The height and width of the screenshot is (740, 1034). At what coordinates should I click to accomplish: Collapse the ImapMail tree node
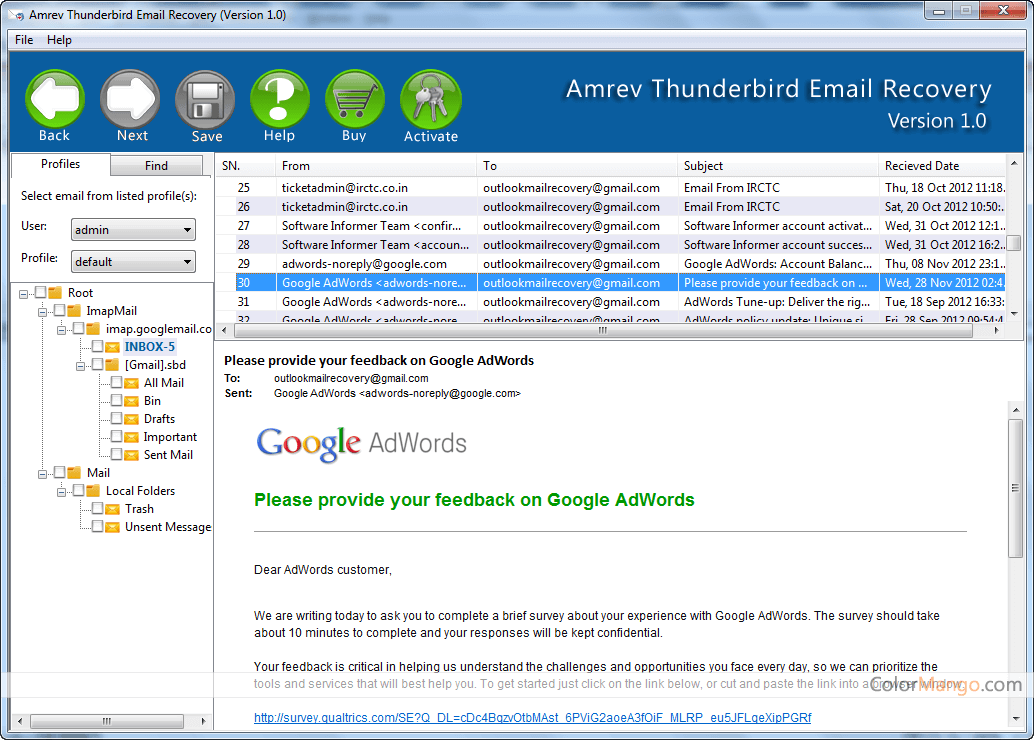(x=43, y=311)
